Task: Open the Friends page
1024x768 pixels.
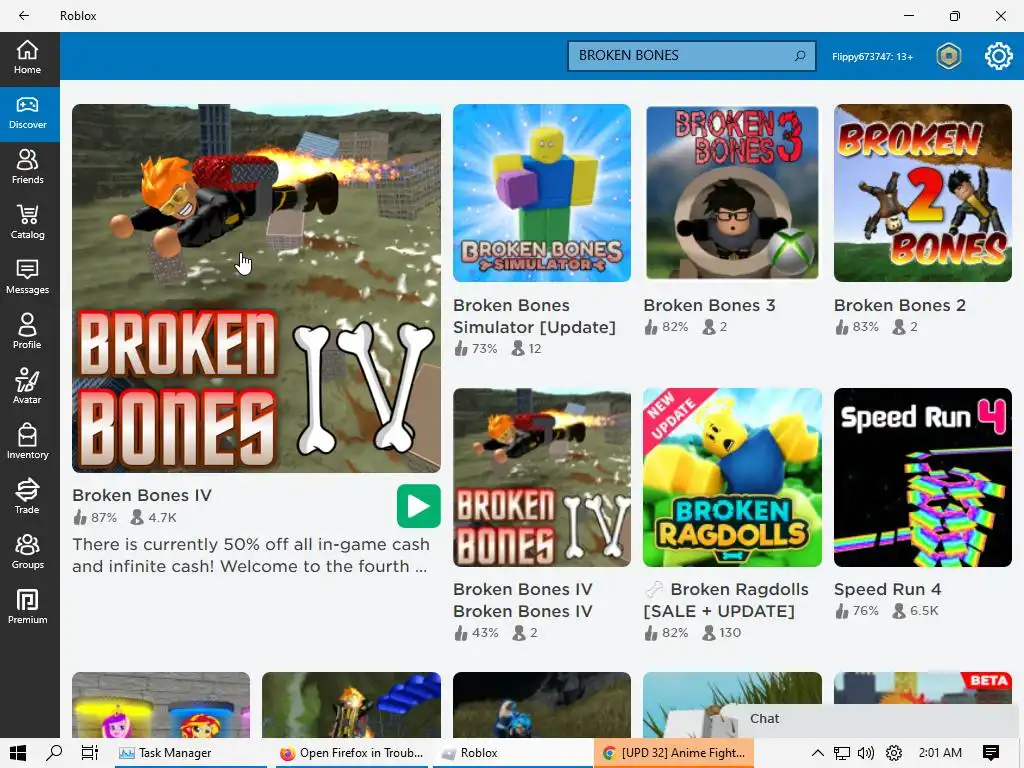Action: [27, 168]
